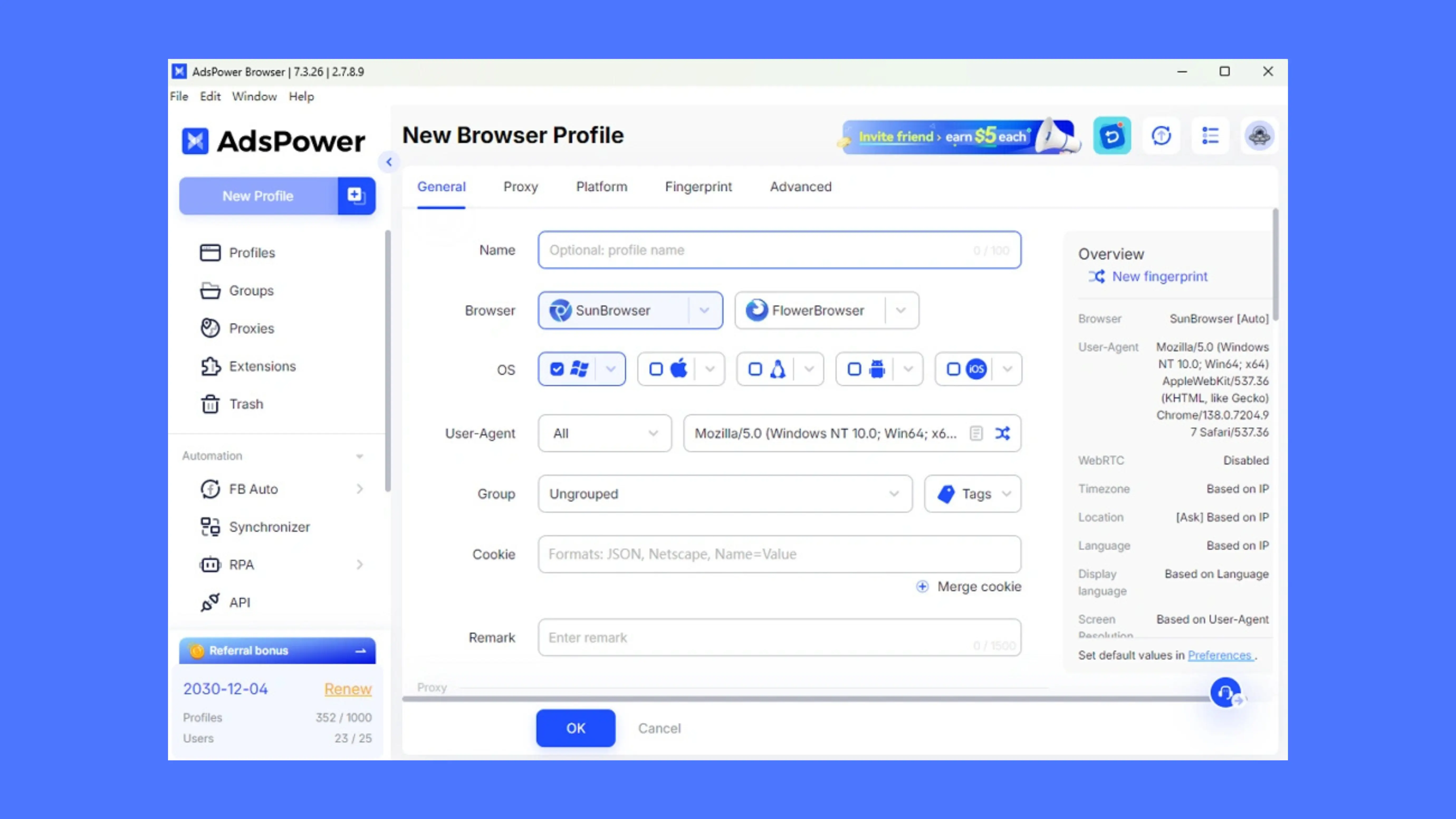Collapse the Automation section
This screenshot has height=819, width=1456.
pyautogui.click(x=360, y=456)
